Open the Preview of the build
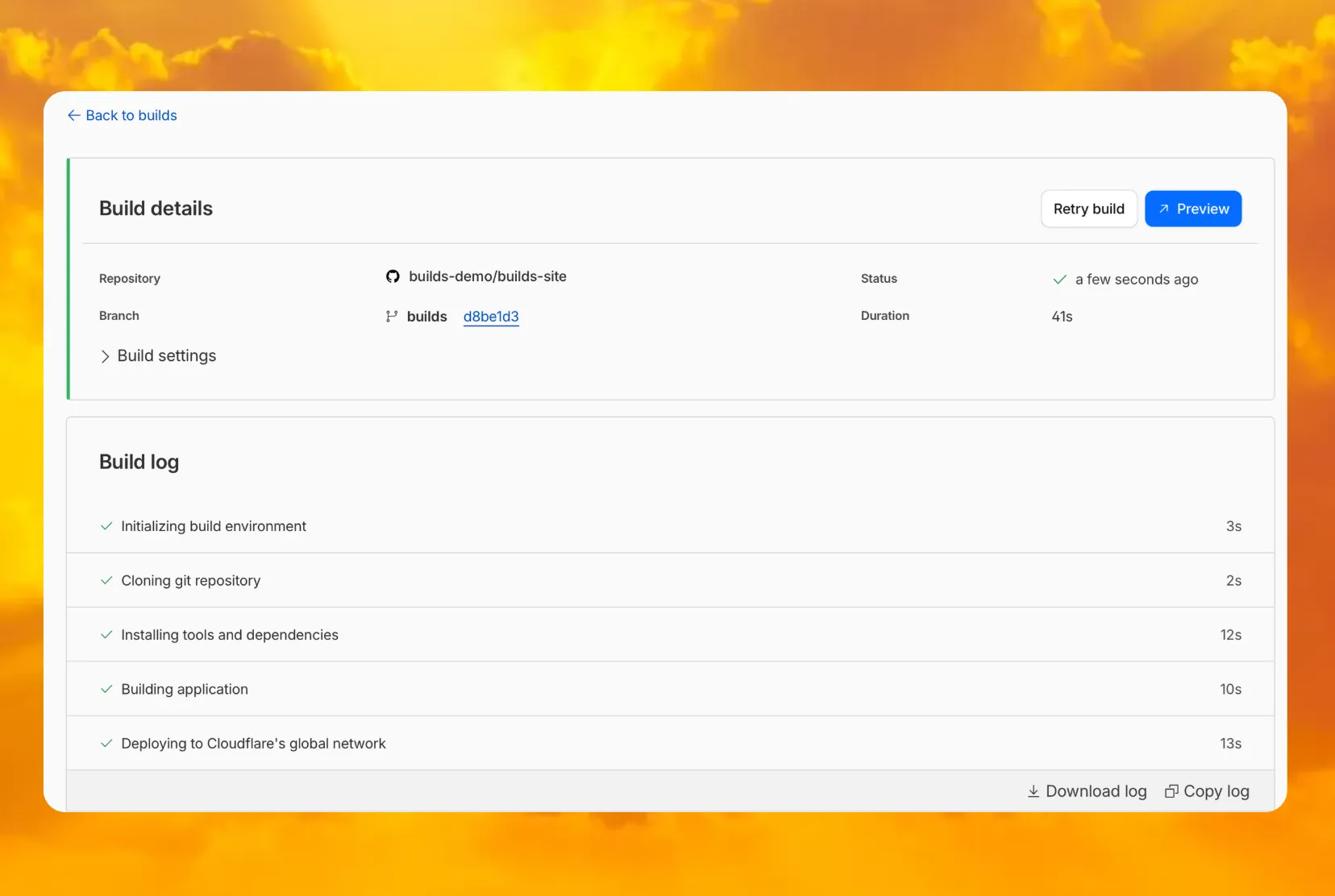 (x=1193, y=209)
